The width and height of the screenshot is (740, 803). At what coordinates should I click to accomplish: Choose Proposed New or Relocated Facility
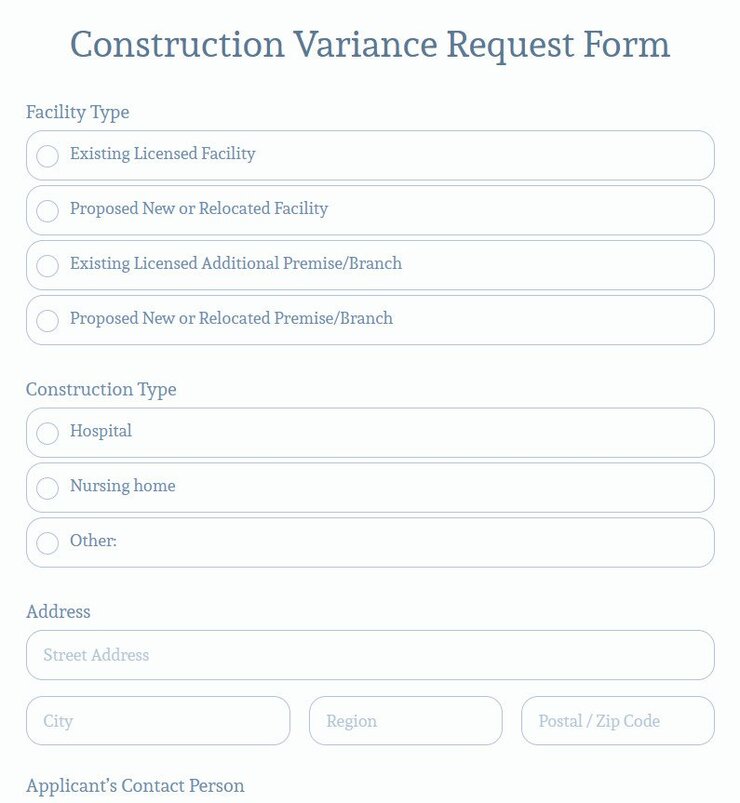(47, 211)
